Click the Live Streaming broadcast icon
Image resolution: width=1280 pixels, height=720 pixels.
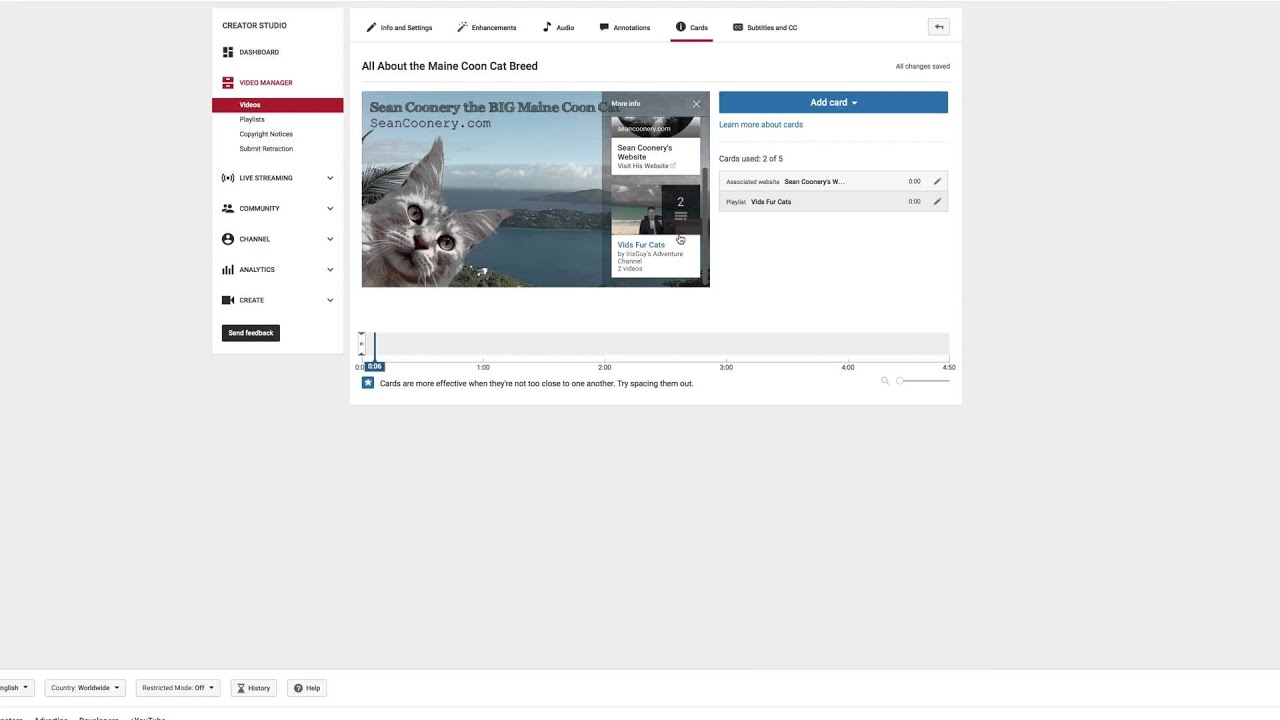228,178
